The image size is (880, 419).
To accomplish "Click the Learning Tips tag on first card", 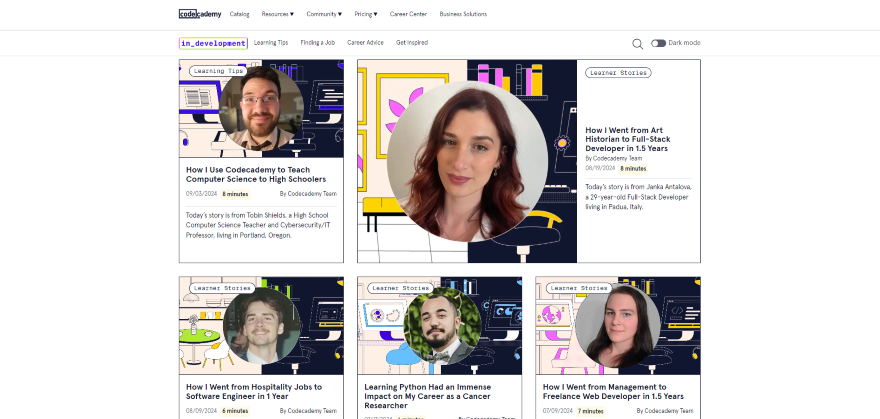I will tap(218, 71).
